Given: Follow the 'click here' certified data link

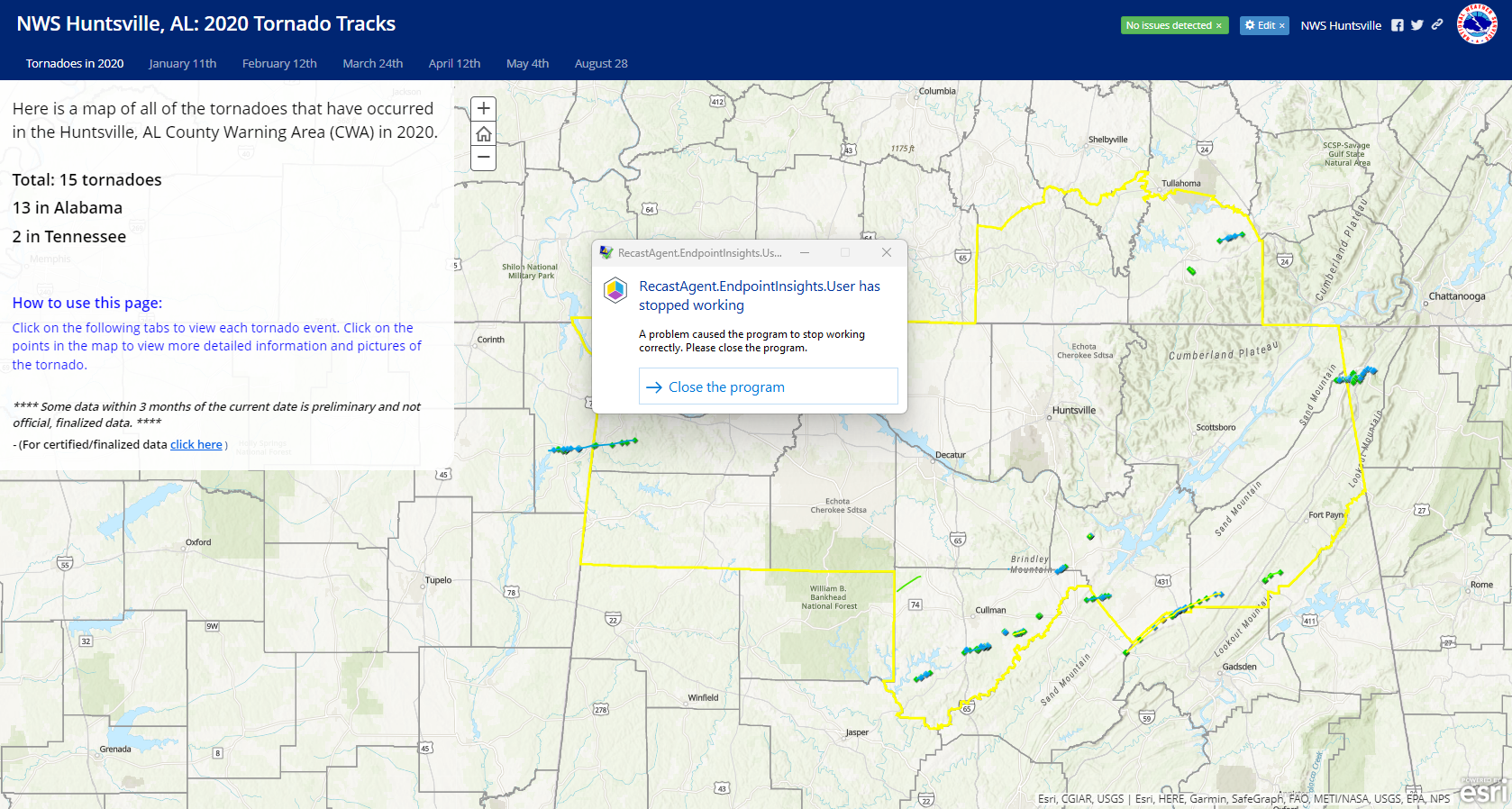Looking at the screenshot, I should [196, 444].
